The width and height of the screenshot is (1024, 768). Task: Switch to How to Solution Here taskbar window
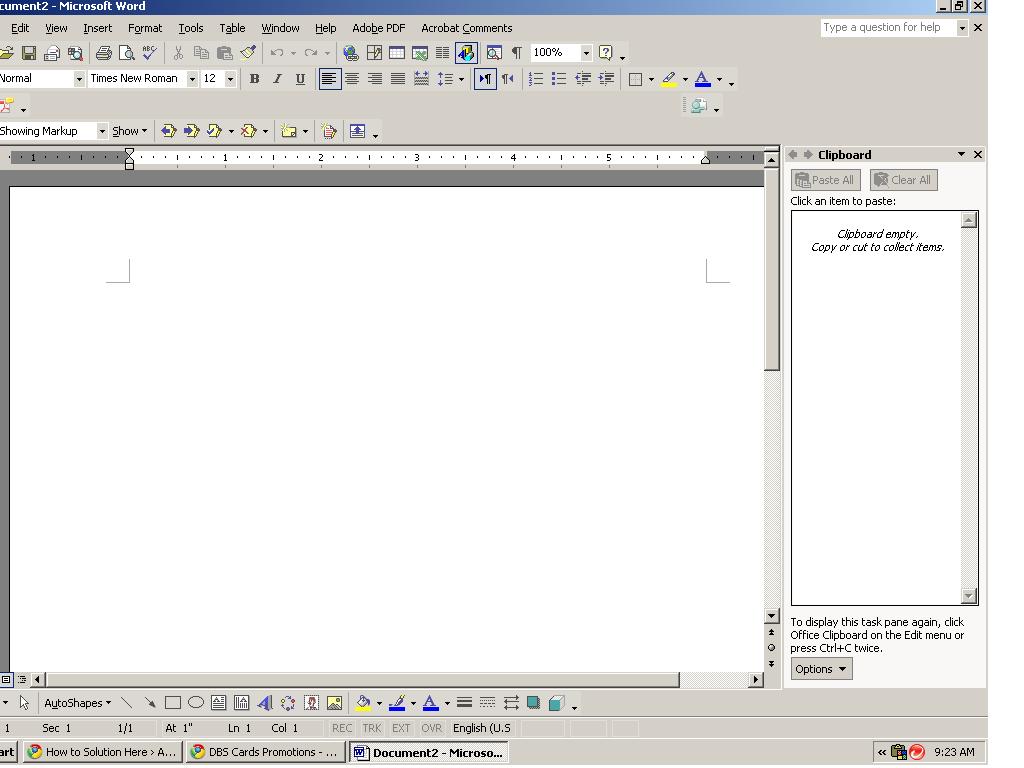point(102,752)
